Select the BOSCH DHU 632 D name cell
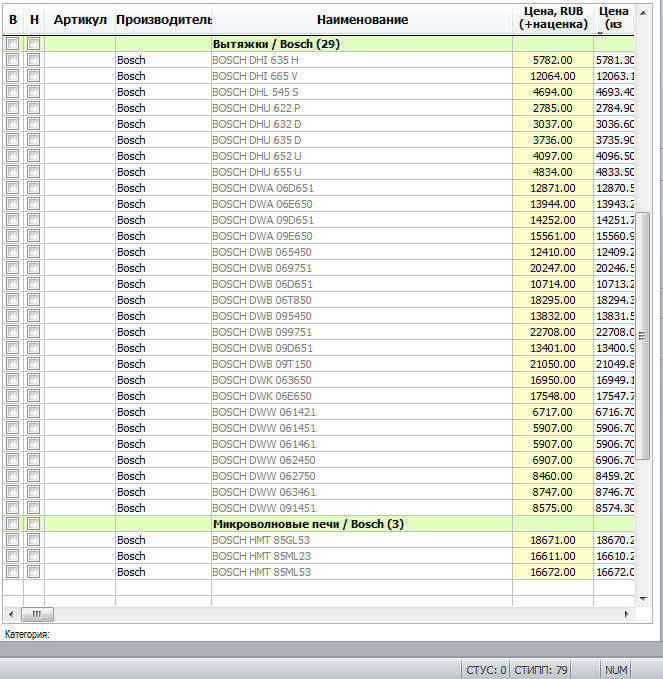Image resolution: width=663 pixels, height=679 pixels. 362,124
